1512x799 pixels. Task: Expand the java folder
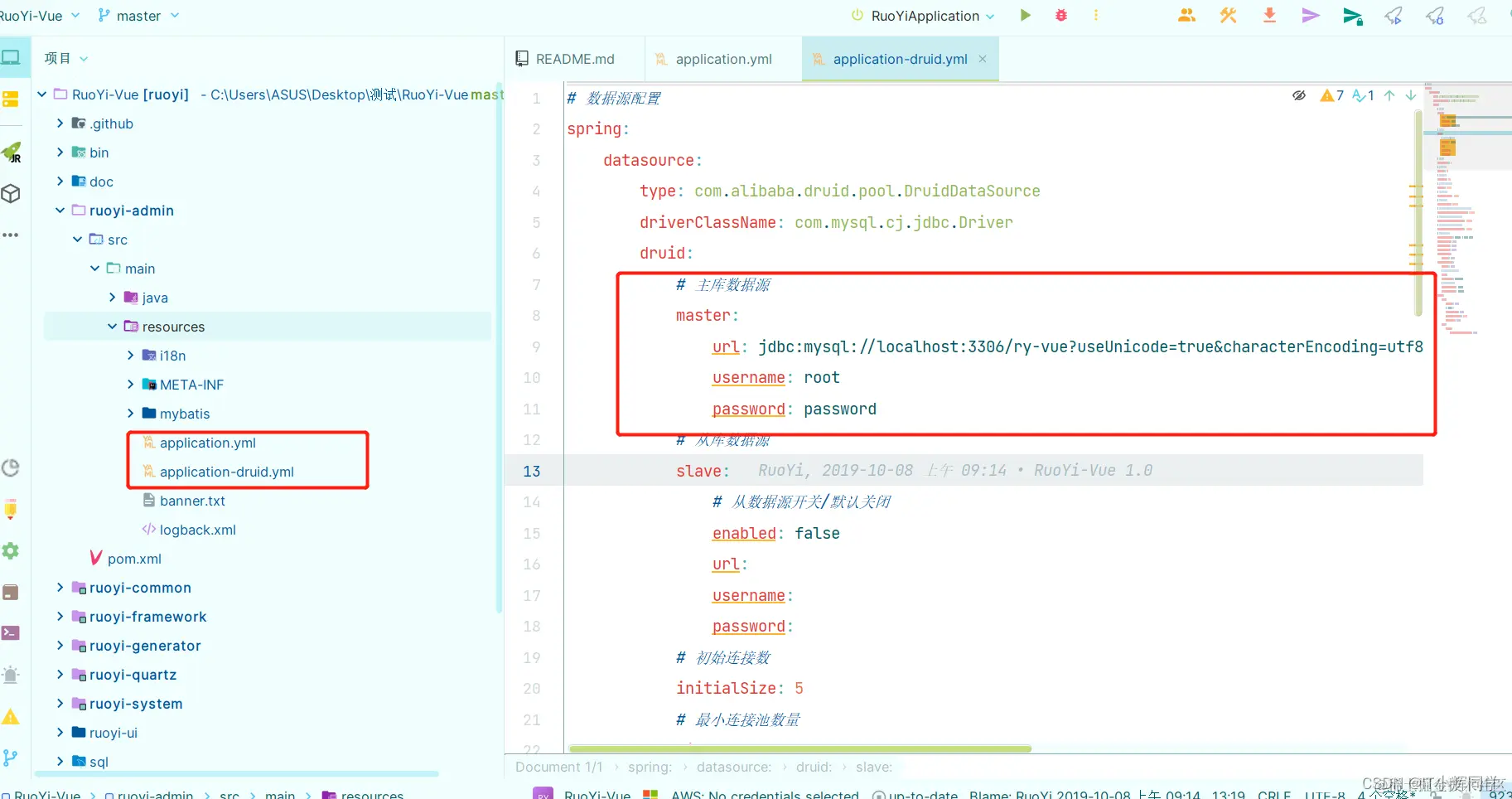pos(112,298)
